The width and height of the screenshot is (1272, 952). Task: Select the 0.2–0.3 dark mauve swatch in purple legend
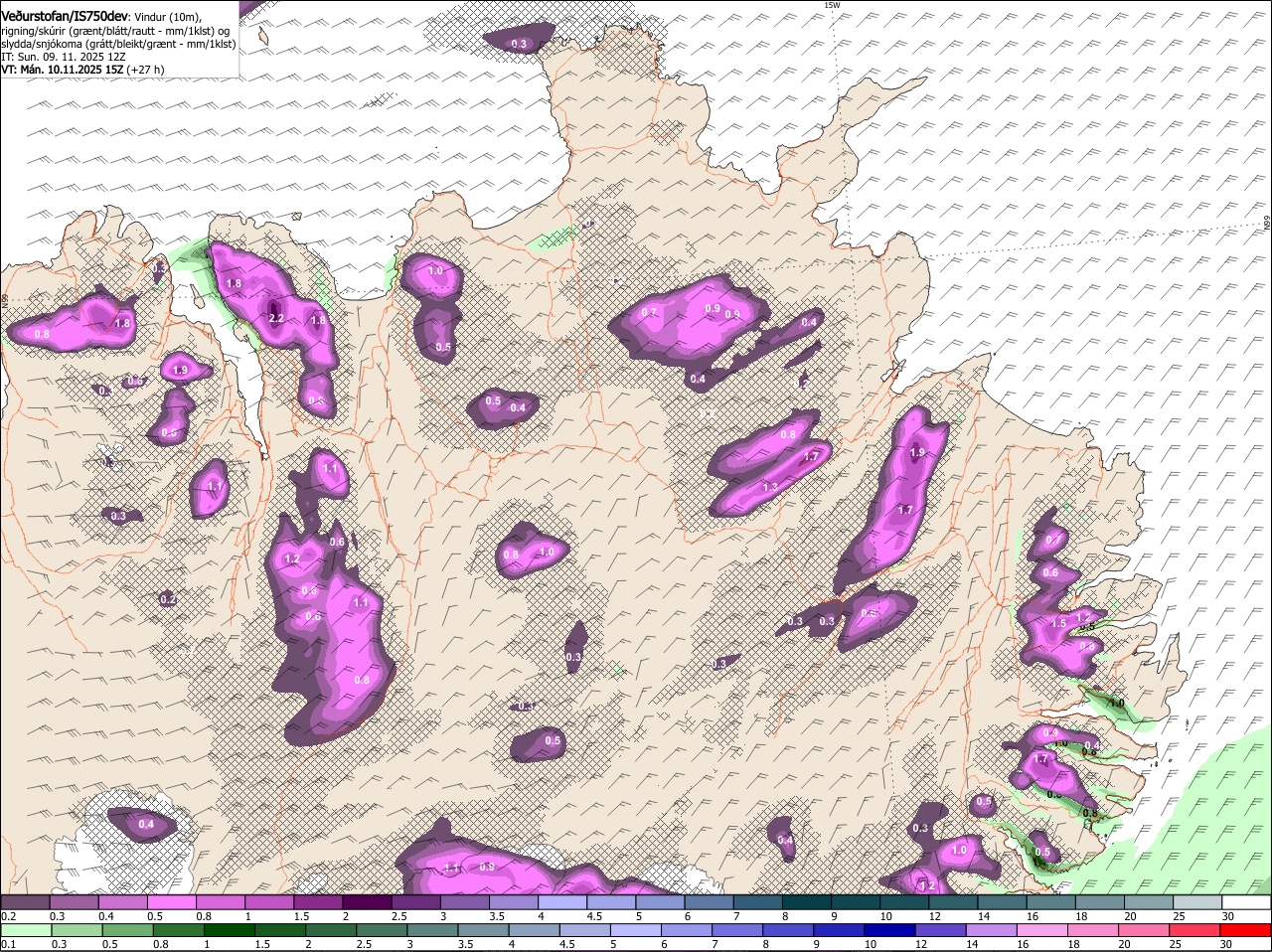coord(25,901)
